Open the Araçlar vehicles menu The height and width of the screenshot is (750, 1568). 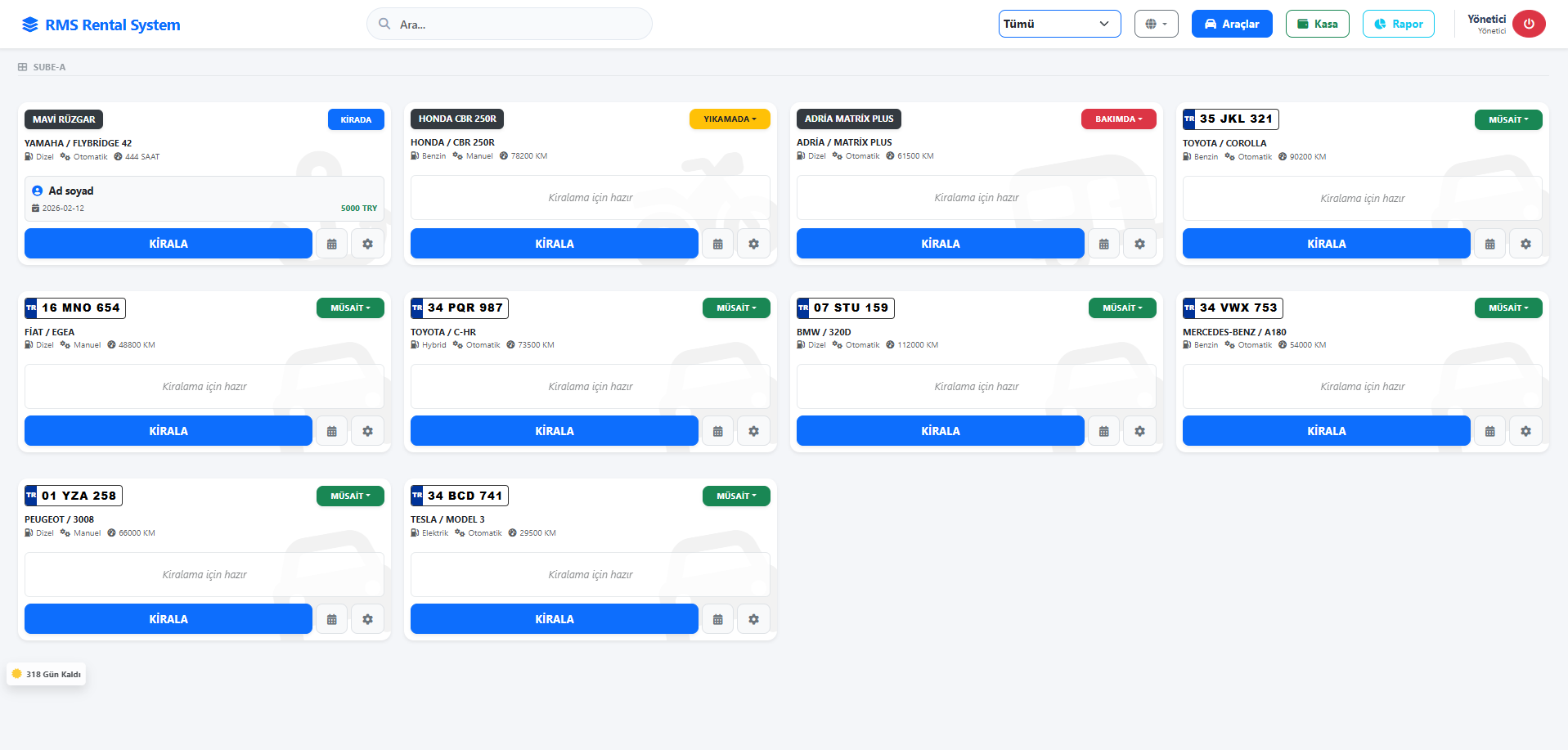(1231, 24)
